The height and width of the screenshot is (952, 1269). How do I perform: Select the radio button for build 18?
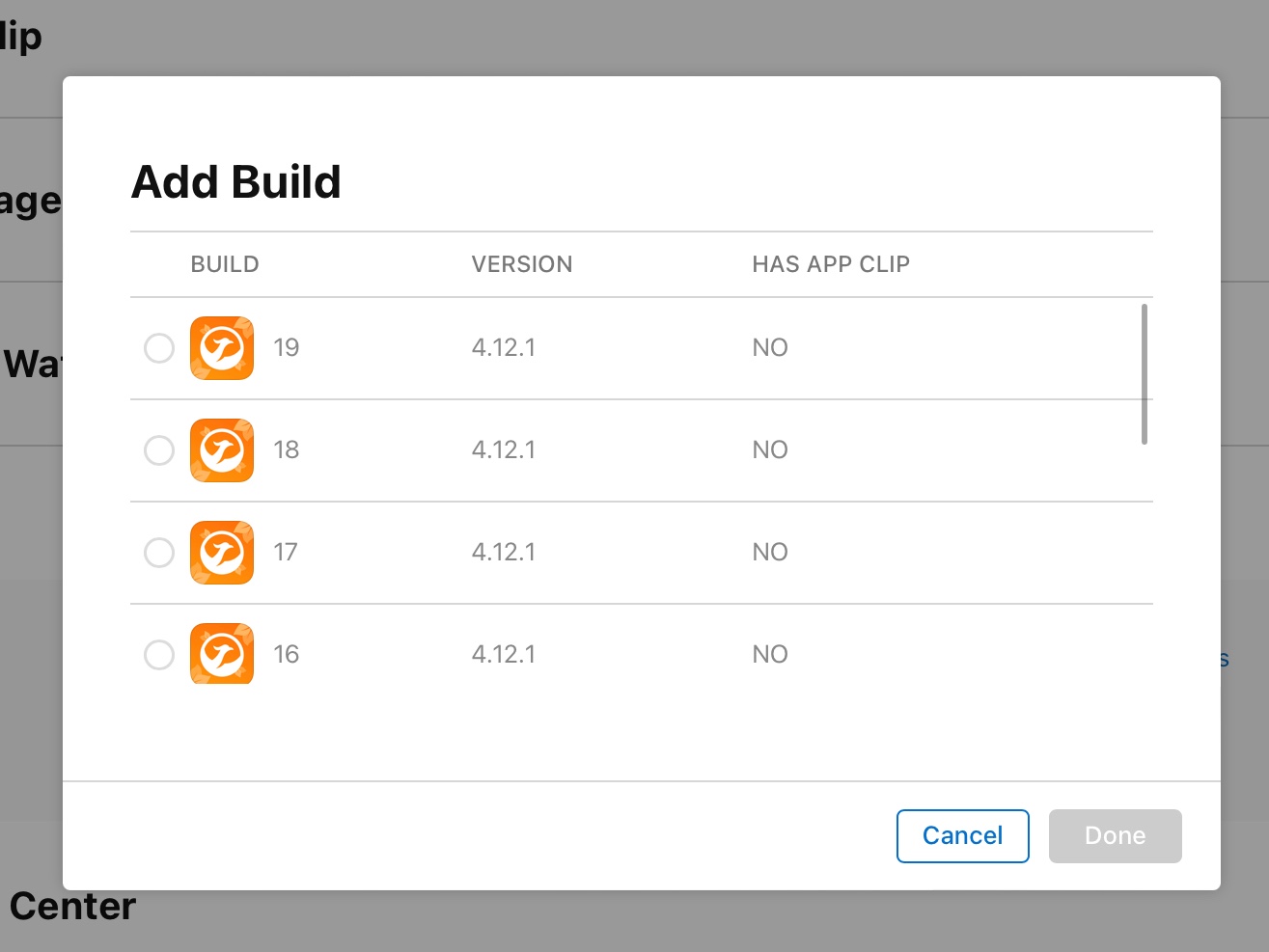pos(159,450)
